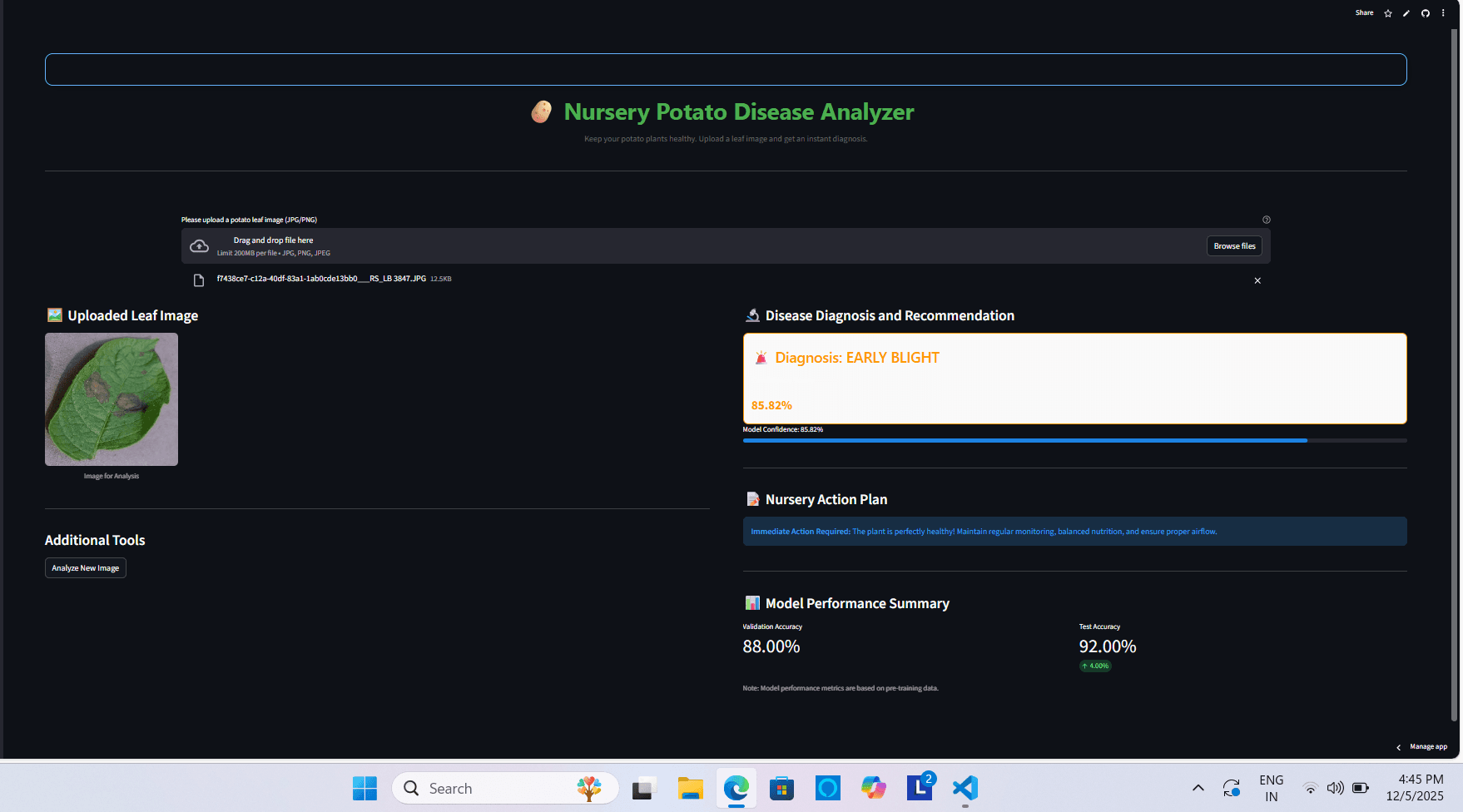Remove the uploaded JPG file
This screenshot has height=812, width=1463.
1257,281
